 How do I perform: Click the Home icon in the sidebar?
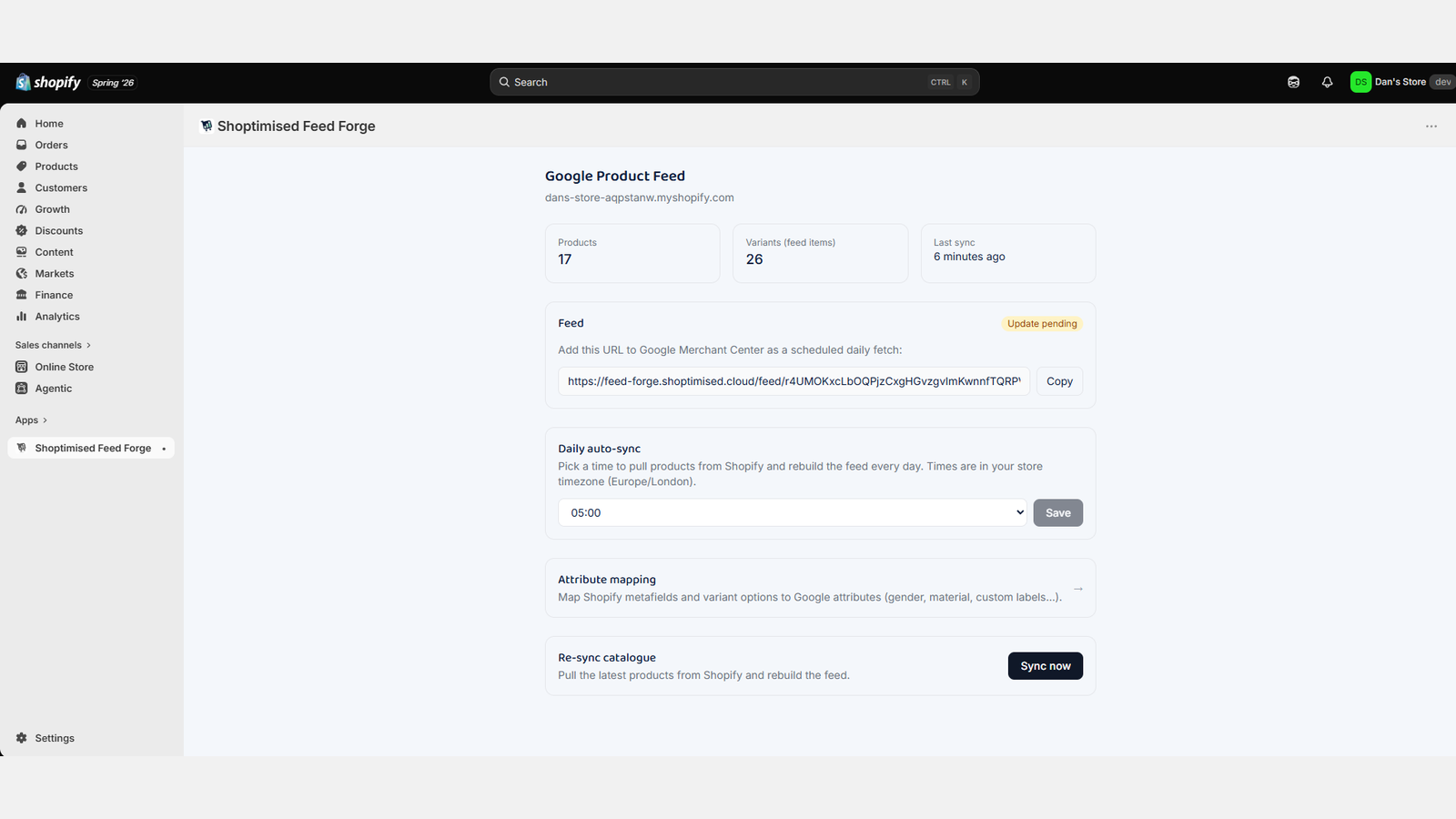tap(22, 124)
